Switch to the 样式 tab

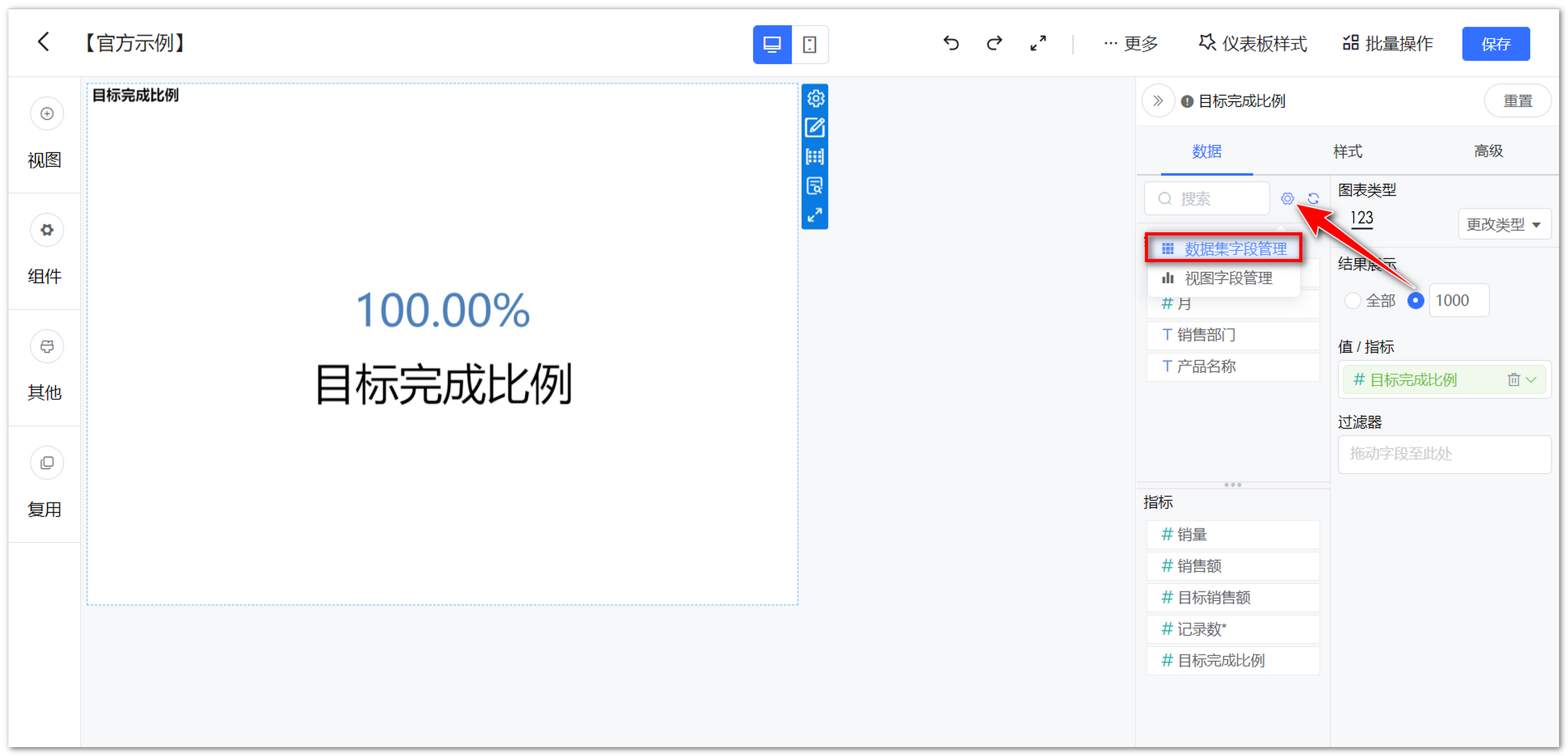[1347, 151]
